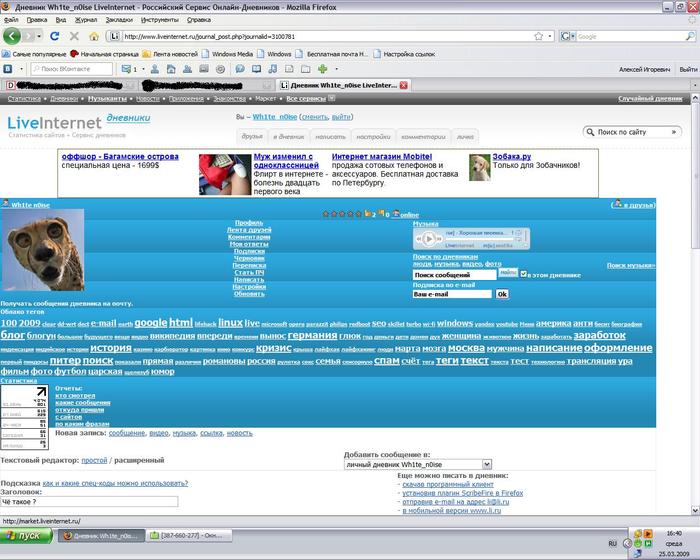Click the puppy thumbnail in Зобака.ру ad
The image size is (700, 560).
pyautogui.click(x=479, y=167)
